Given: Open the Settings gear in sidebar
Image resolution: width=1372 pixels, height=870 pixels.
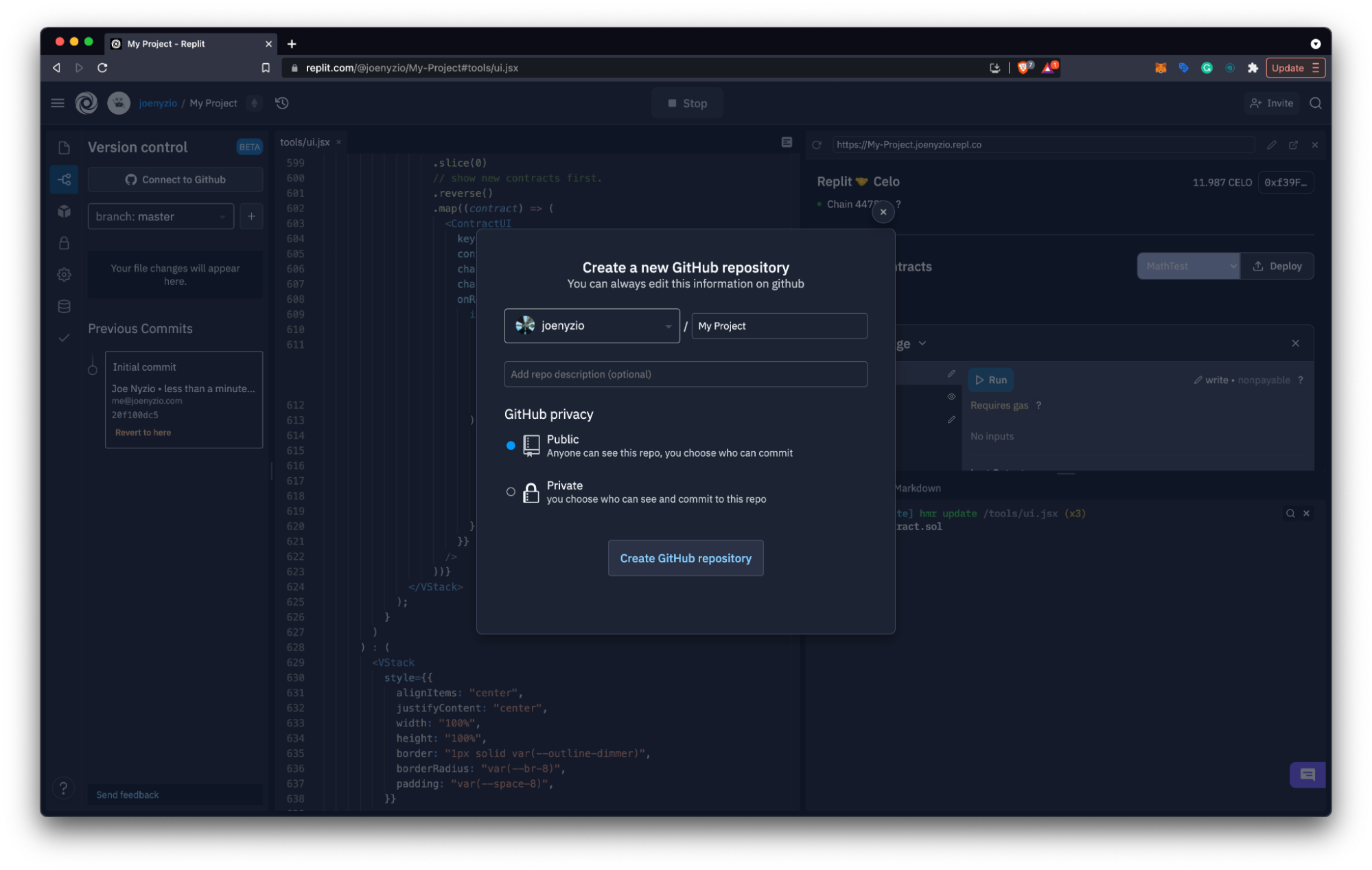Looking at the screenshot, I should [64, 274].
